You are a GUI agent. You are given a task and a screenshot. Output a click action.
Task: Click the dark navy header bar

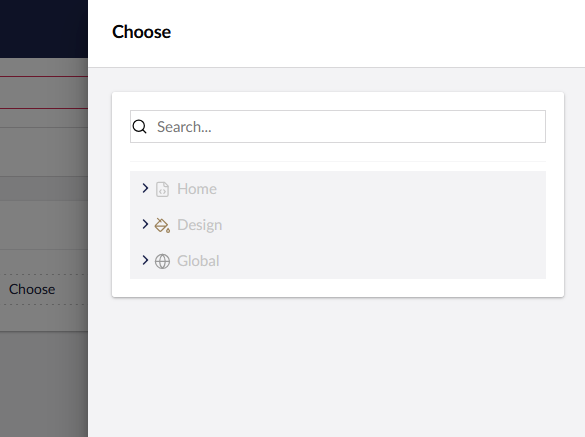(x=44, y=29)
